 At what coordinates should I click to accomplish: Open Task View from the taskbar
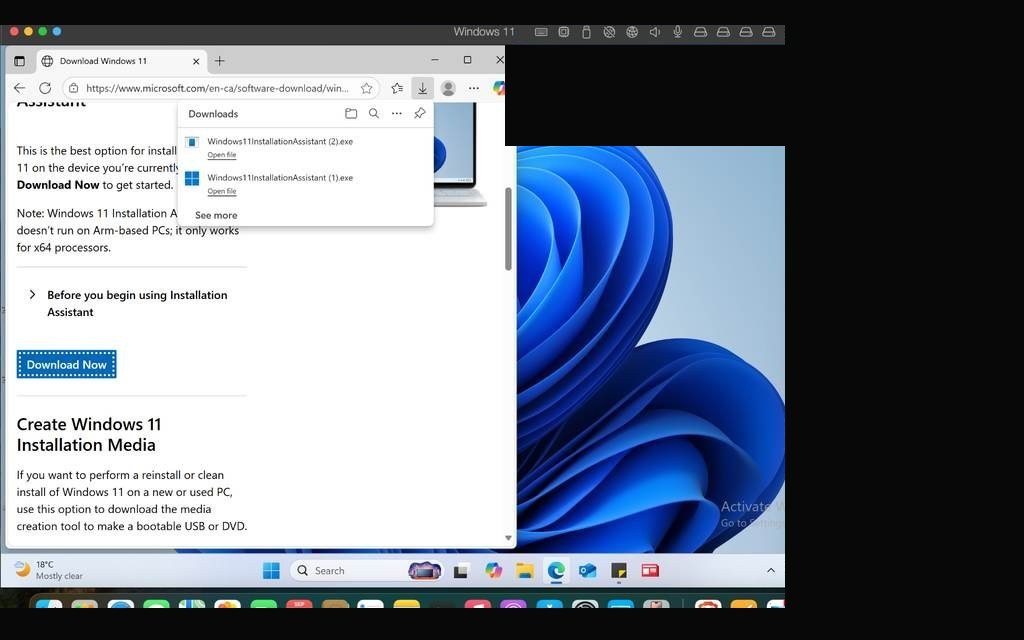pyautogui.click(x=462, y=571)
